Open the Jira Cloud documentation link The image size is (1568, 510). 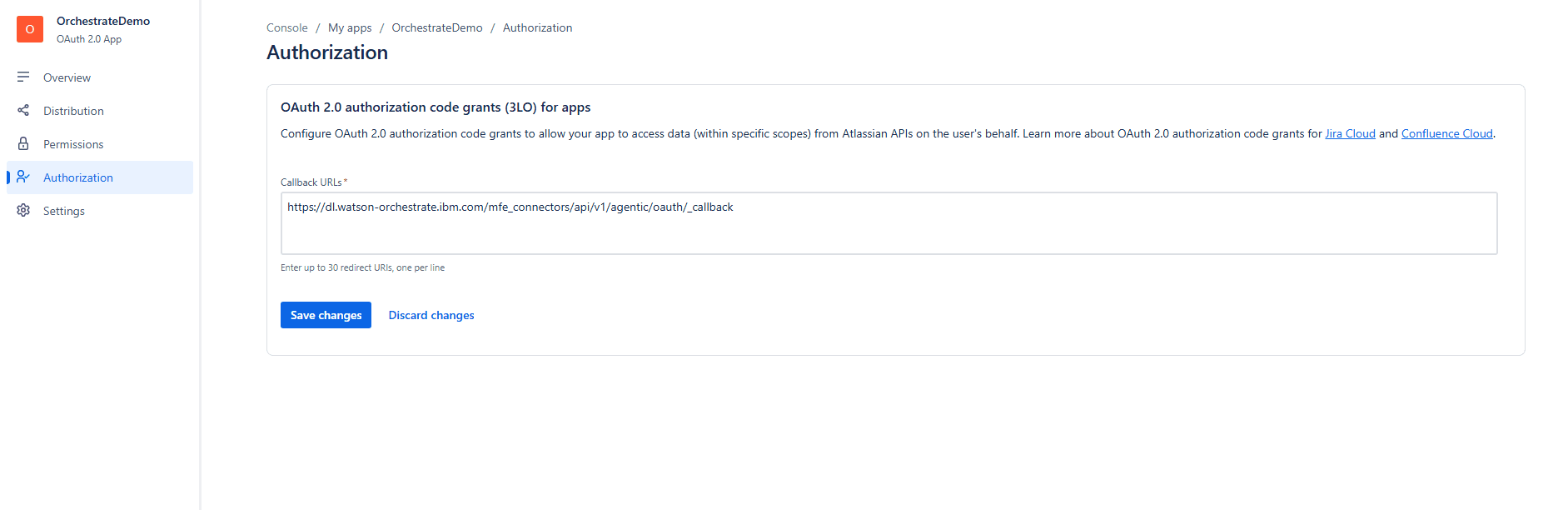click(x=1351, y=133)
